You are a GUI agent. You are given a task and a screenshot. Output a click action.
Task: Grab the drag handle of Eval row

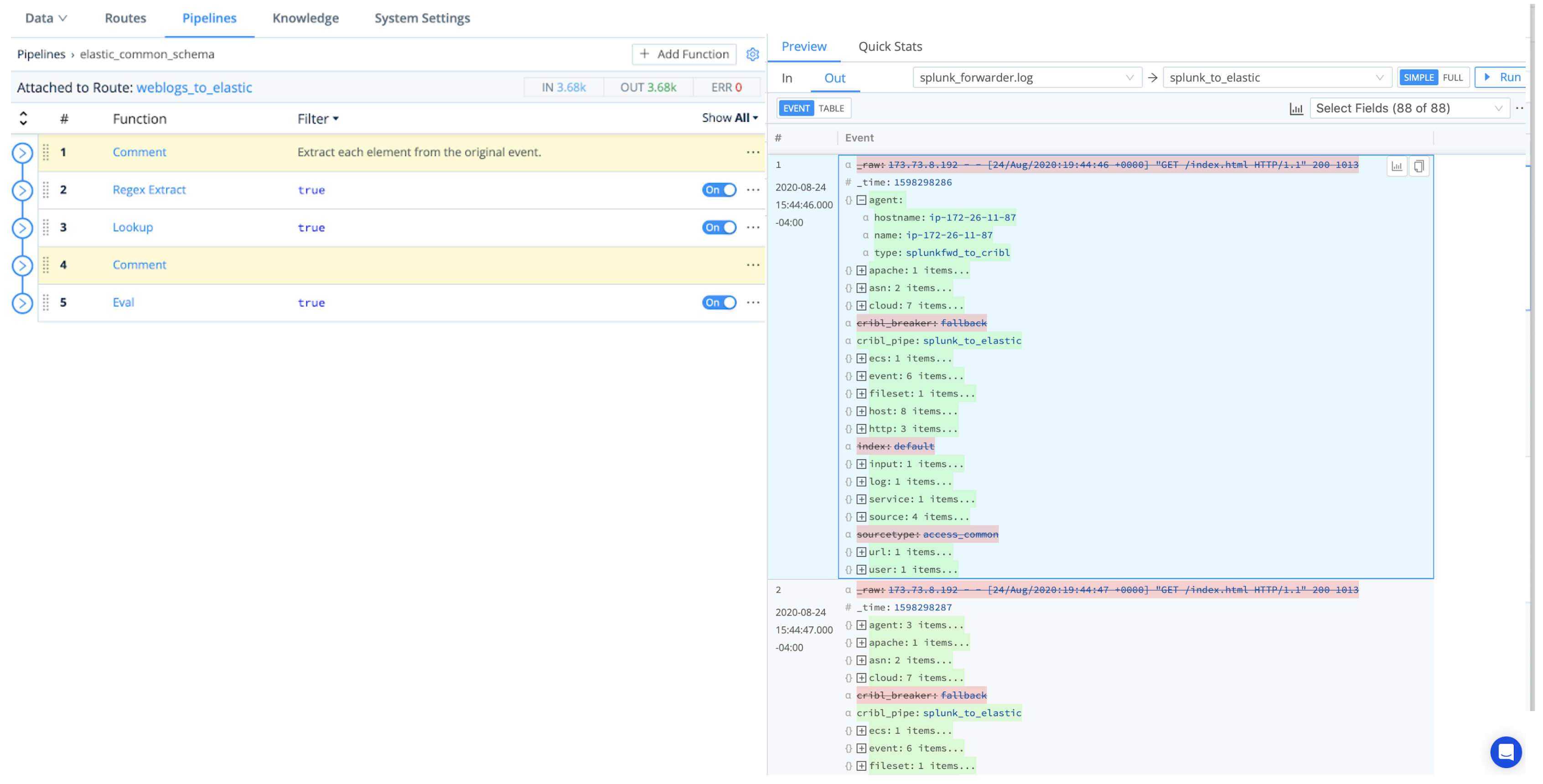click(46, 303)
